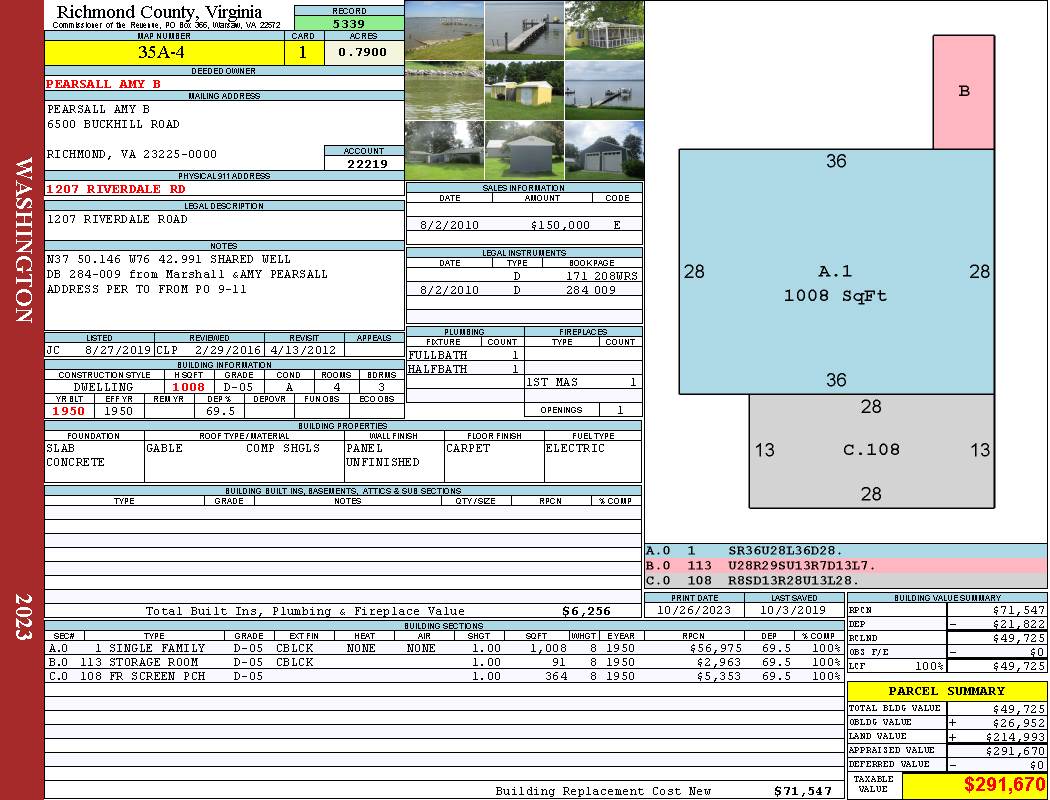1050x800 pixels.
Task: Click the bookpage 284 009 entry
Action: pyautogui.click(x=591, y=290)
